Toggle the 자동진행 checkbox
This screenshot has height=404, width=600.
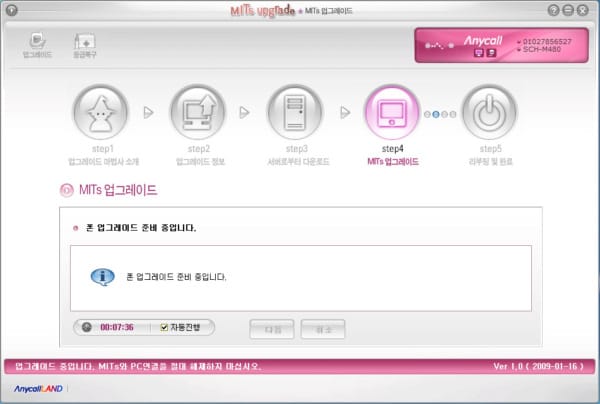[164, 327]
